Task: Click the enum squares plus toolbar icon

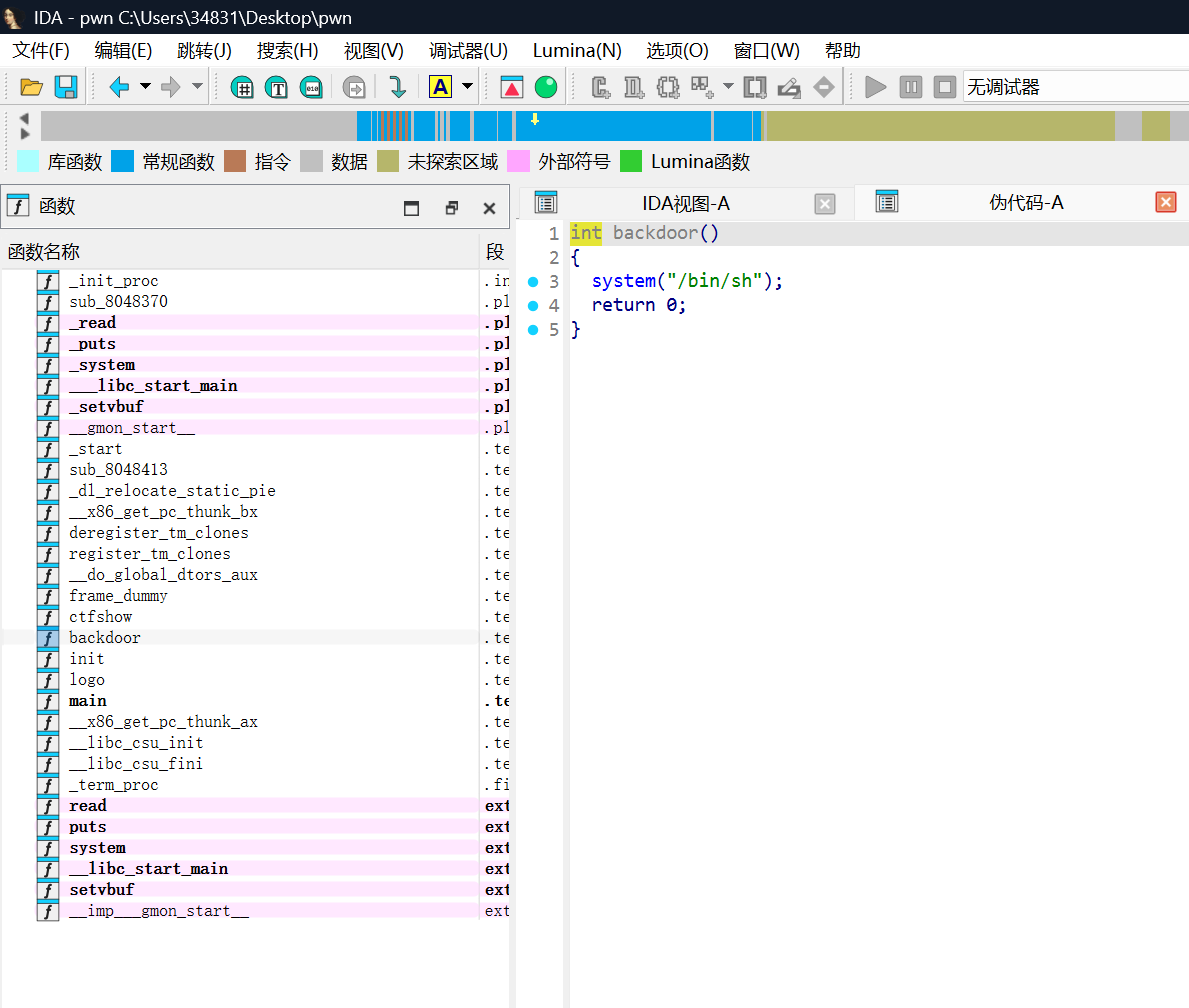Action: point(702,87)
